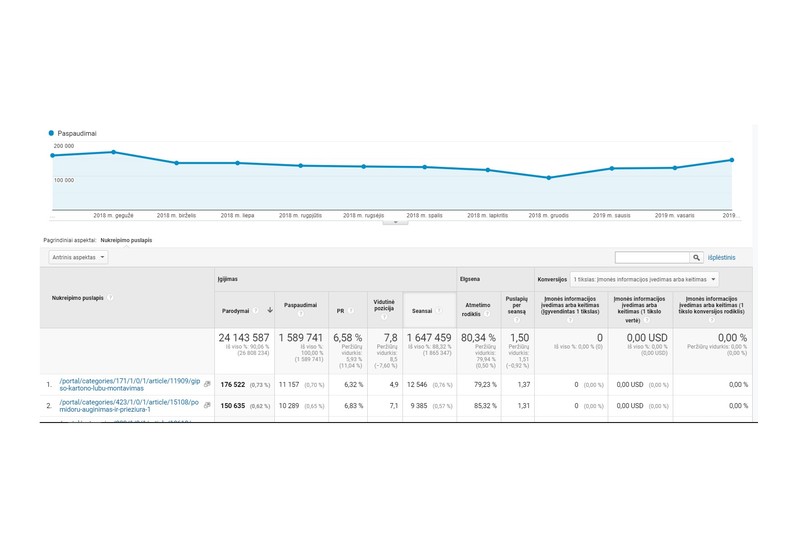Viewport: 800px width, 533px height.
Task: Click the help icon beside Nukreipimo puslapis header
Action: point(110,298)
